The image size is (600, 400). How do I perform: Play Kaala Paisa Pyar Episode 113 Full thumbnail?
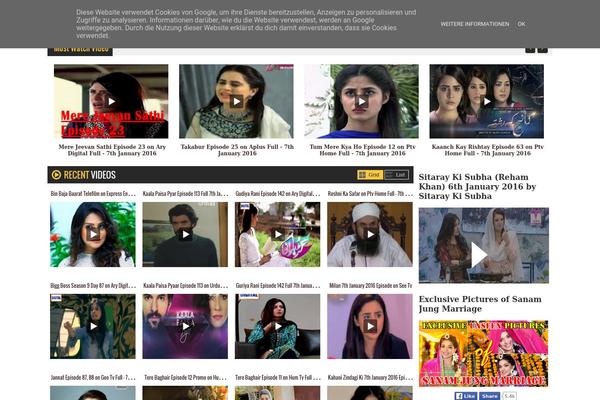185,234
